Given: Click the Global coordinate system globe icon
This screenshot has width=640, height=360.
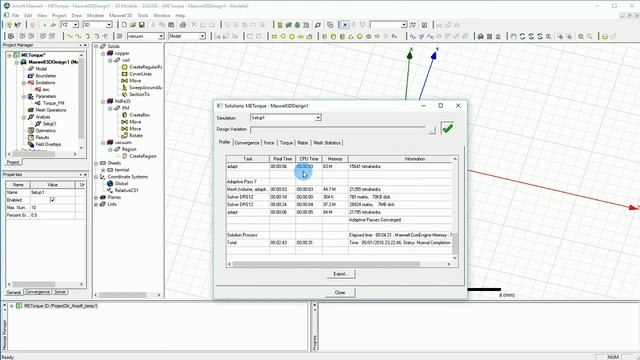Looking at the screenshot, I should click(110, 184).
